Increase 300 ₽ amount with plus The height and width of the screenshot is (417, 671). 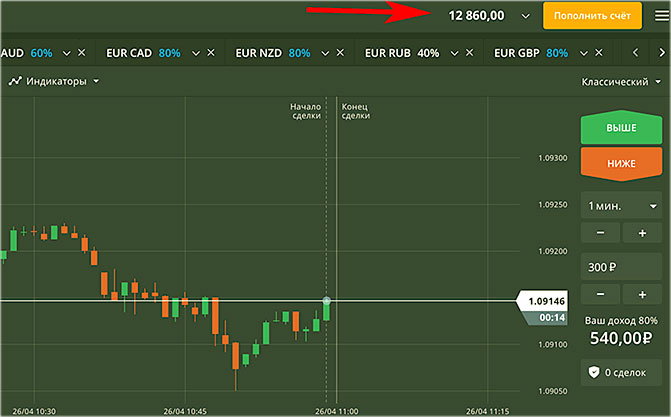coord(641,293)
